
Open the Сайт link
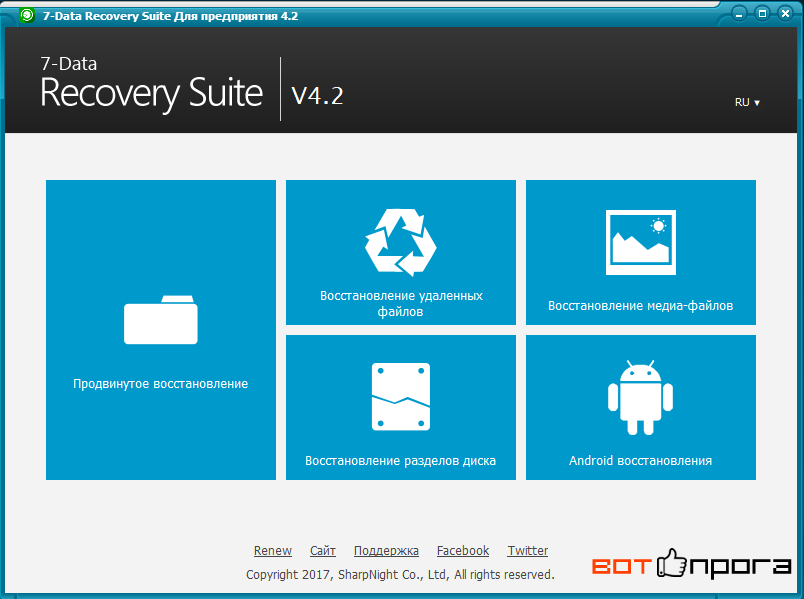tap(323, 551)
